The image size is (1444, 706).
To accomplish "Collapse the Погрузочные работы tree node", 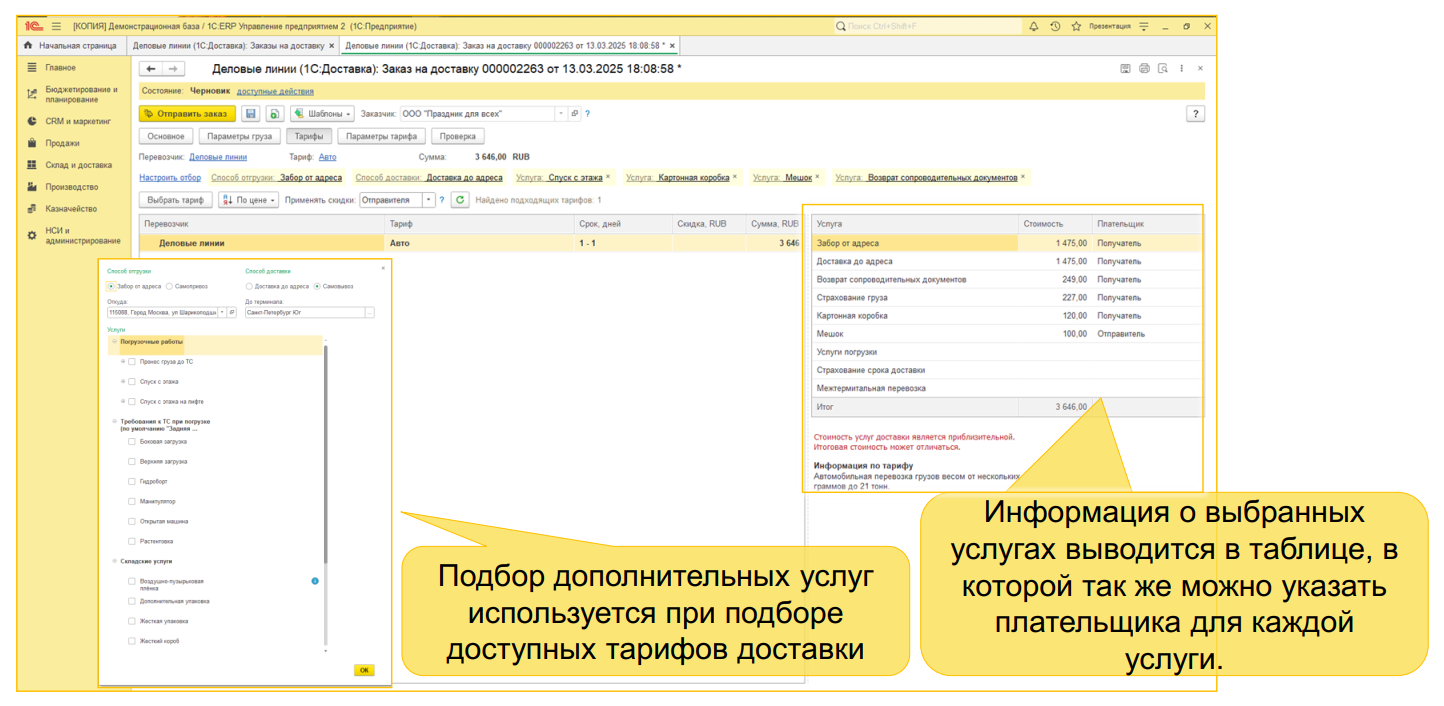I will 114,341.
